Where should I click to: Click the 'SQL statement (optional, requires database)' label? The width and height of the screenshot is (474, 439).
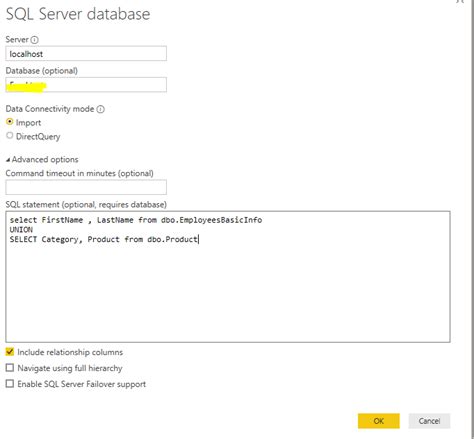[x=86, y=205]
